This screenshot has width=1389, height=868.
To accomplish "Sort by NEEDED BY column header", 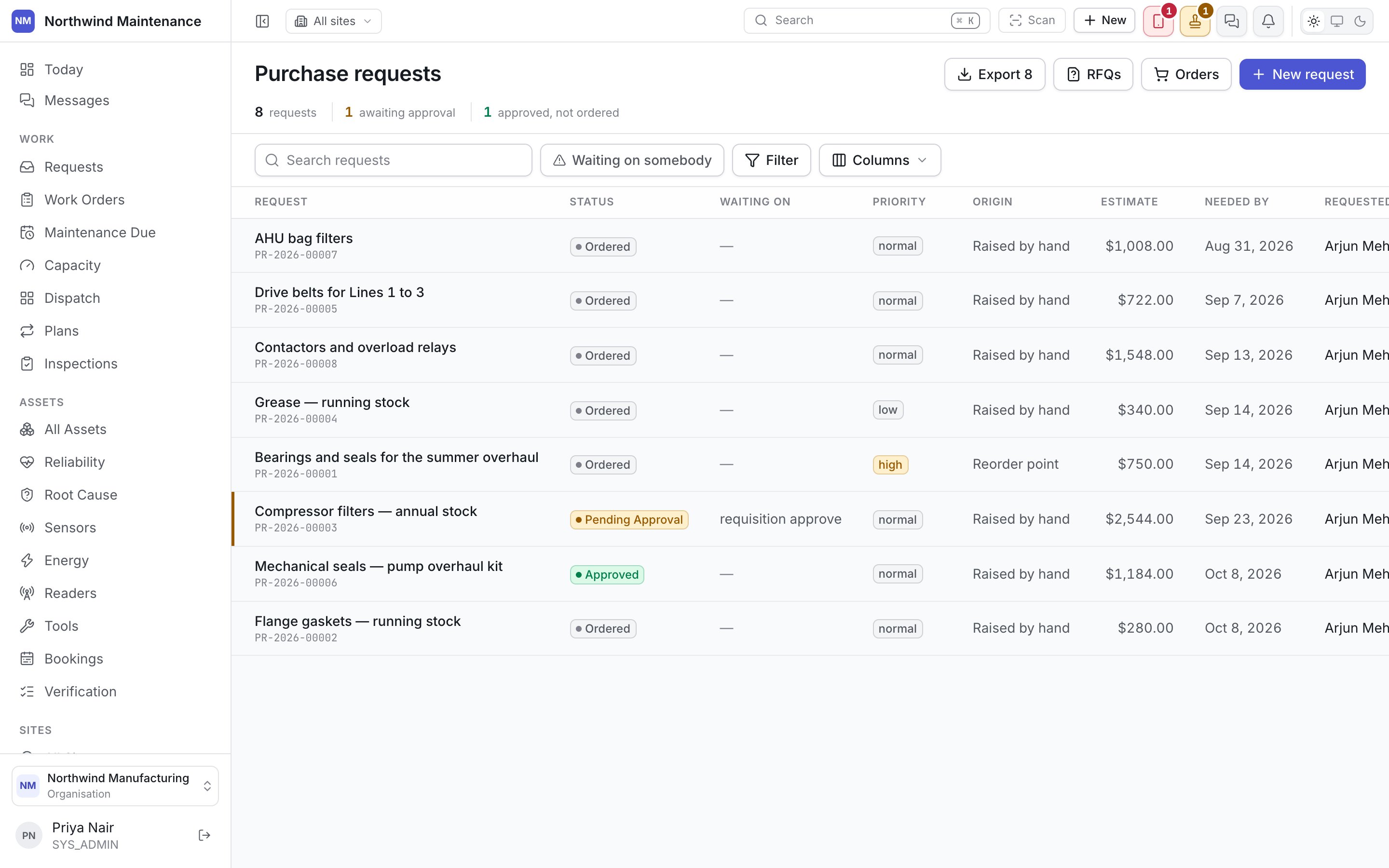I will (x=1236, y=202).
